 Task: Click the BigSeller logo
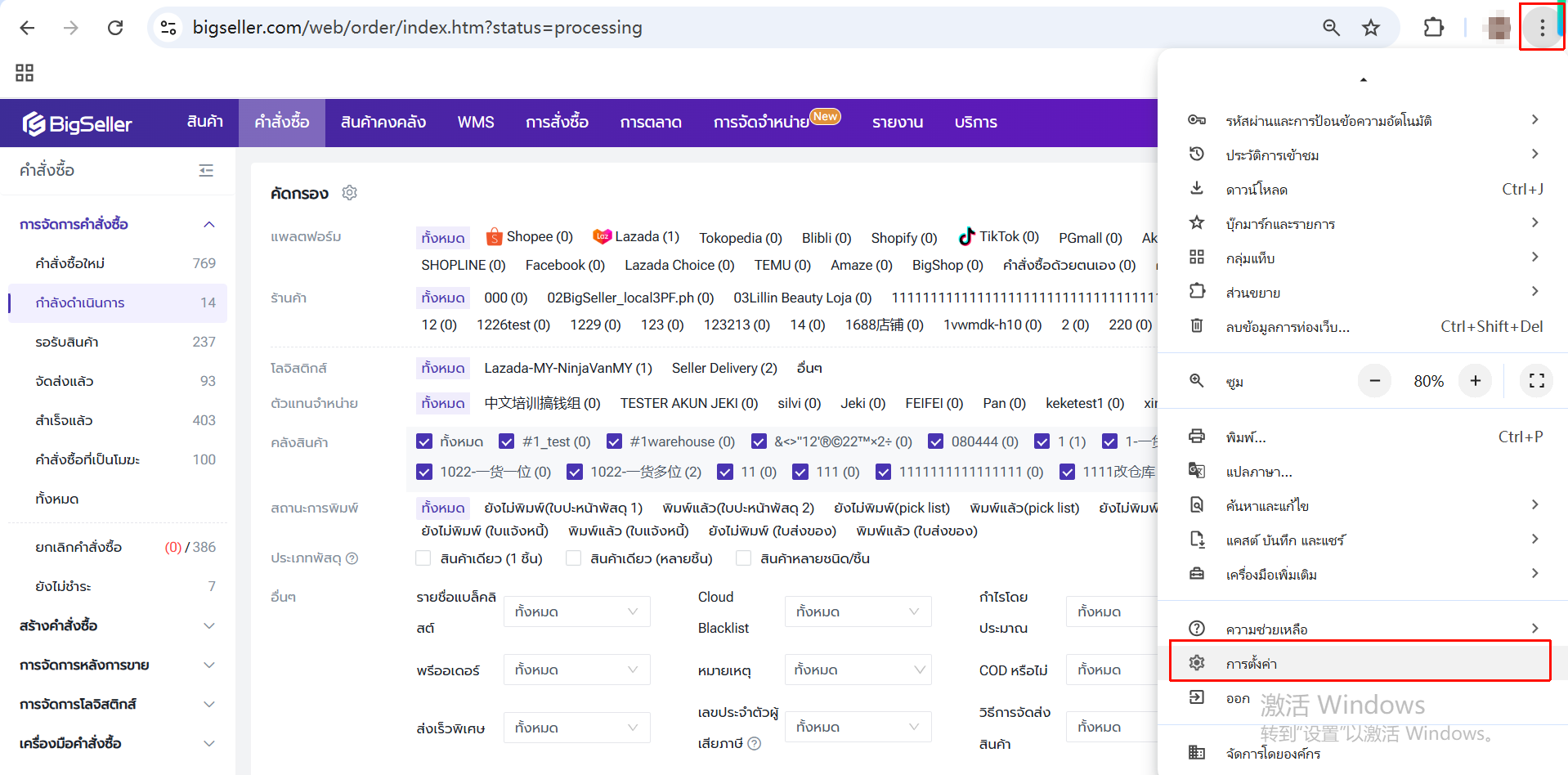pos(77,123)
